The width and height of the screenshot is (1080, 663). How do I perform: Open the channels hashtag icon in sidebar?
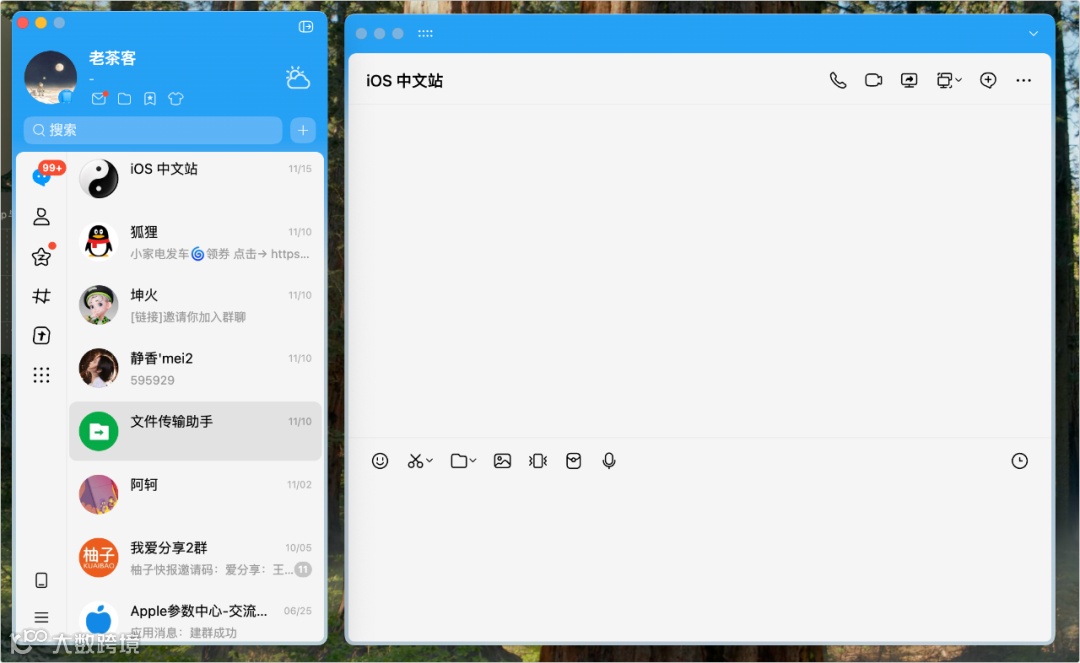[x=41, y=296]
